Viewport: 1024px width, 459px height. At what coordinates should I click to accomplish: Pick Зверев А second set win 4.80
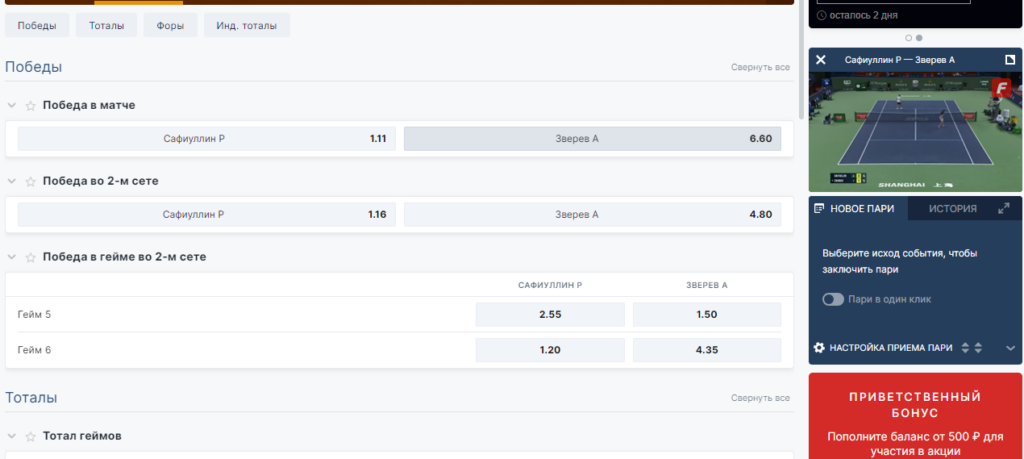pos(592,215)
